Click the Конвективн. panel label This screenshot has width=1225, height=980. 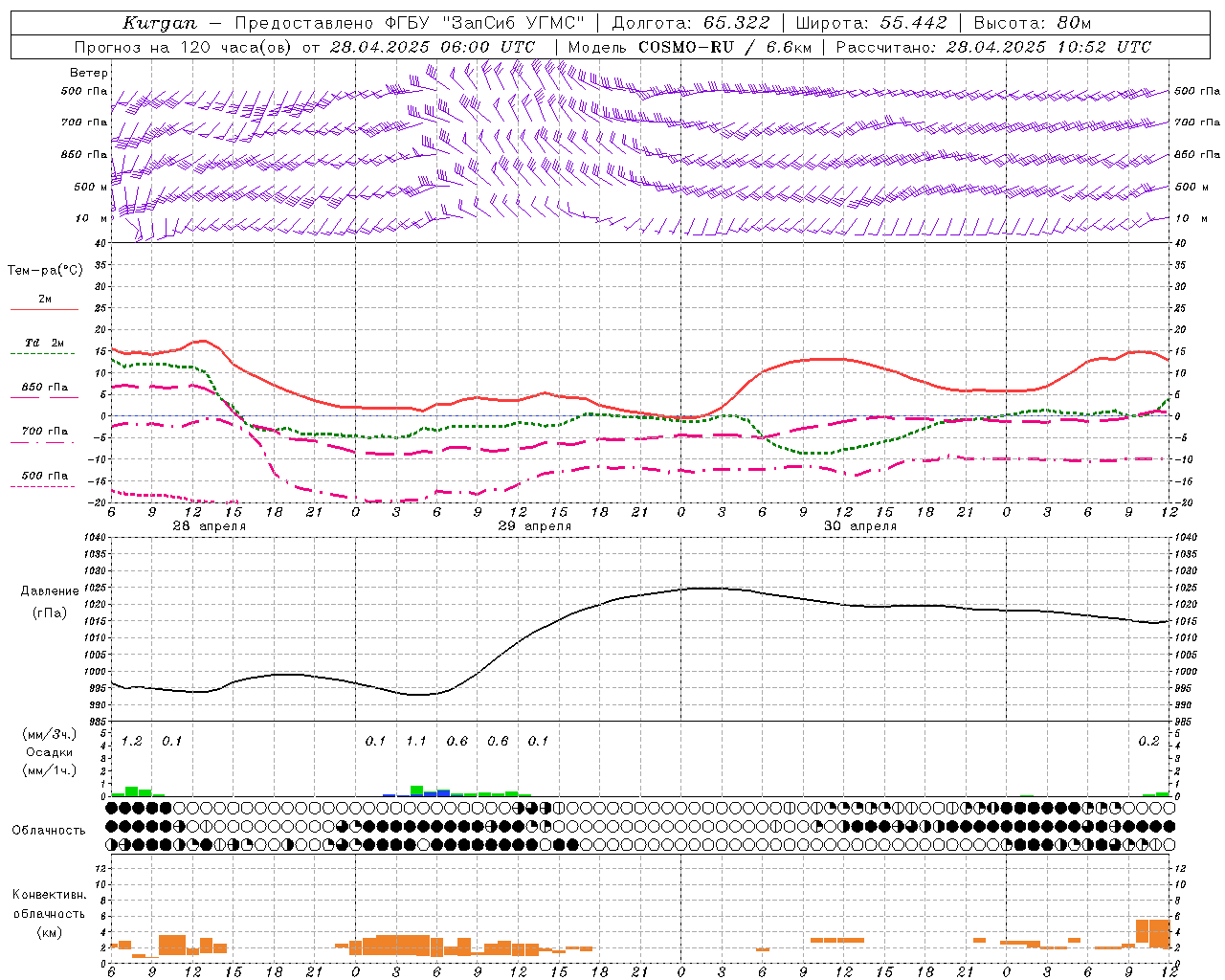pyautogui.click(x=49, y=895)
